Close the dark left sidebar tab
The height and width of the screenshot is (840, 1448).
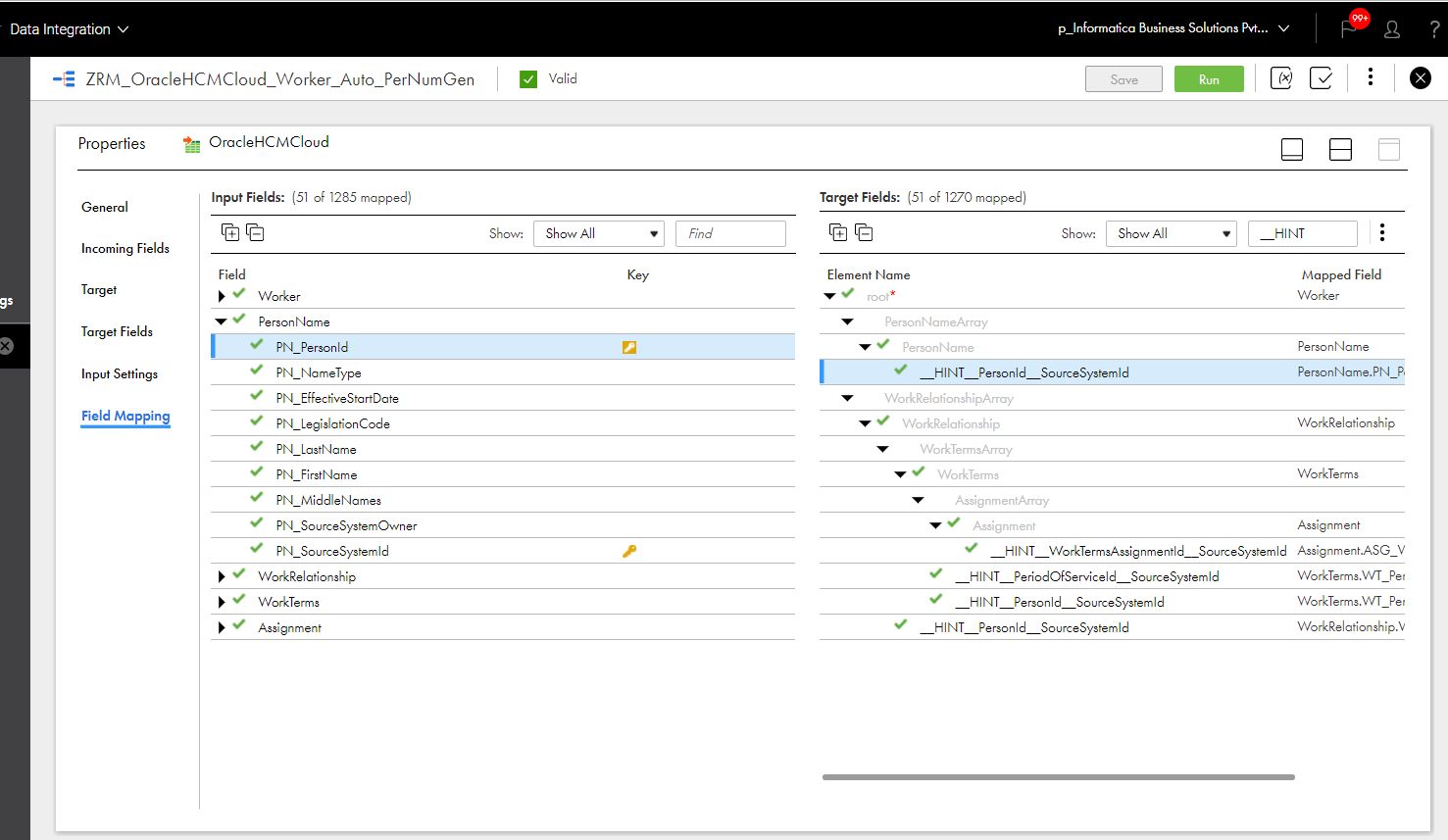(x=6, y=346)
